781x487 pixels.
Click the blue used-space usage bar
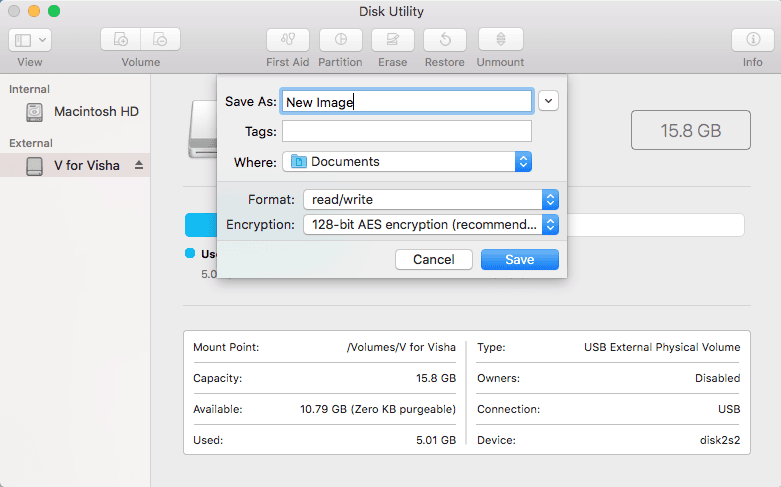(201, 225)
